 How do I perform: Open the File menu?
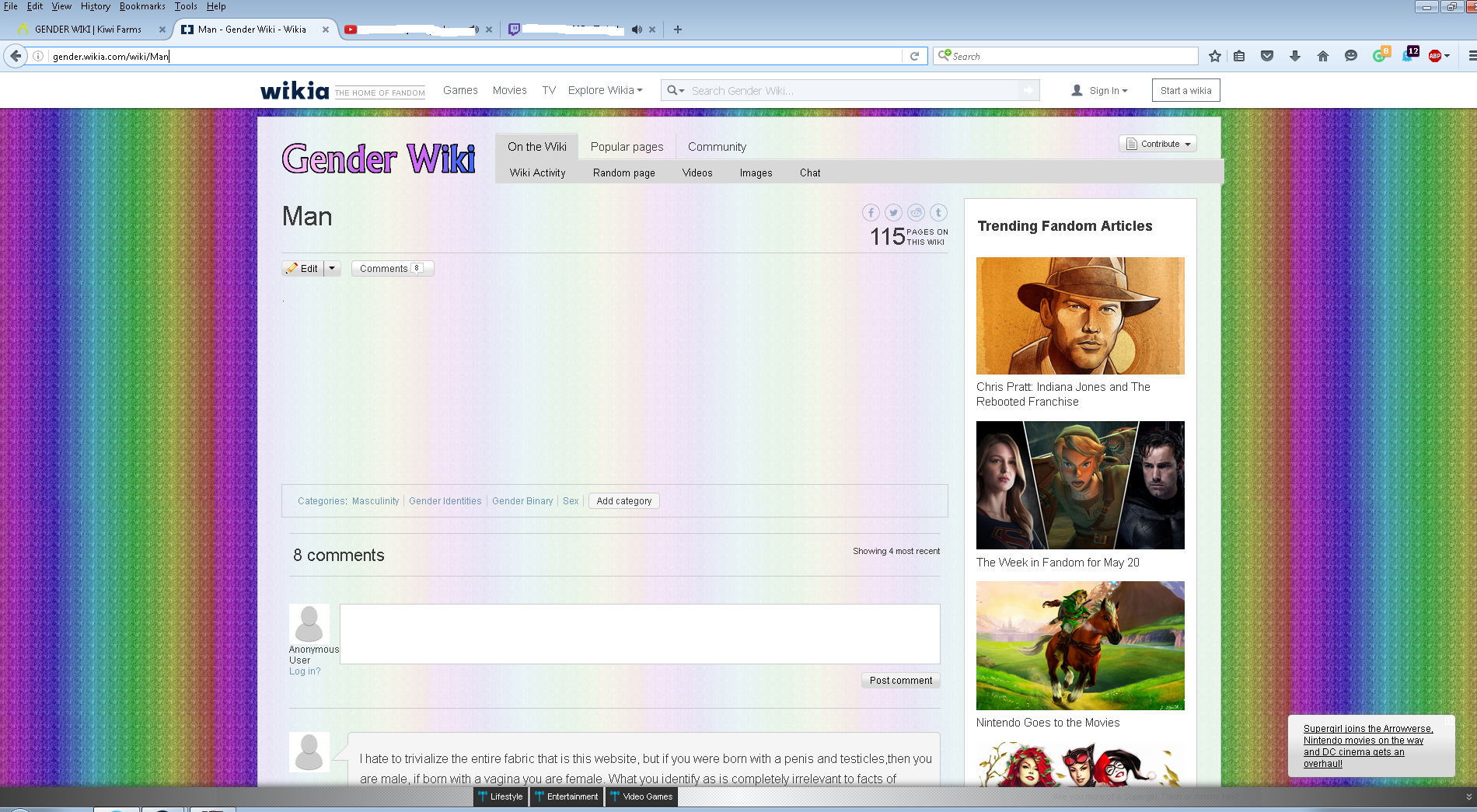[11, 6]
